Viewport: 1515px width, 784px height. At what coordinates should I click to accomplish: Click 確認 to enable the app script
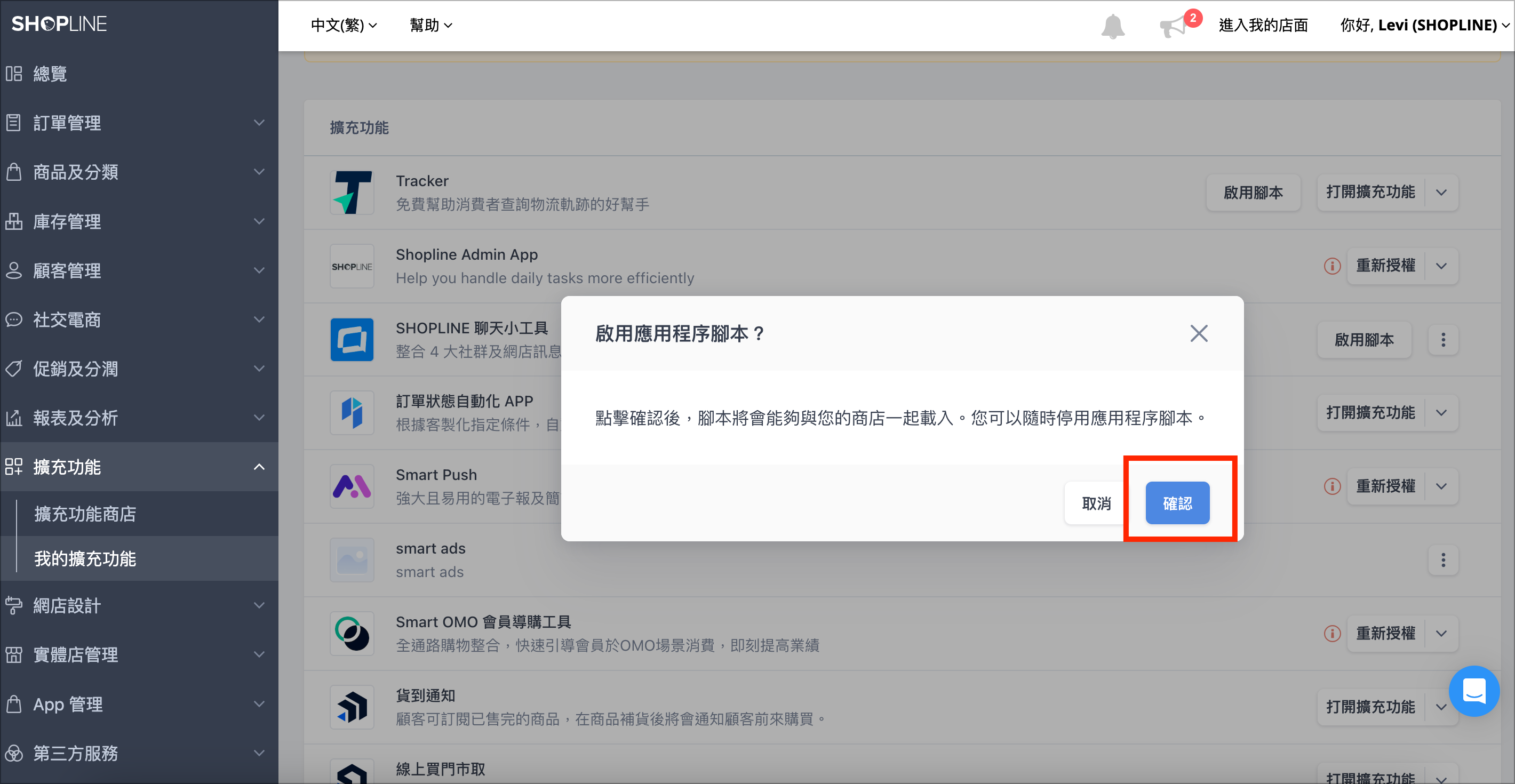point(1177,503)
